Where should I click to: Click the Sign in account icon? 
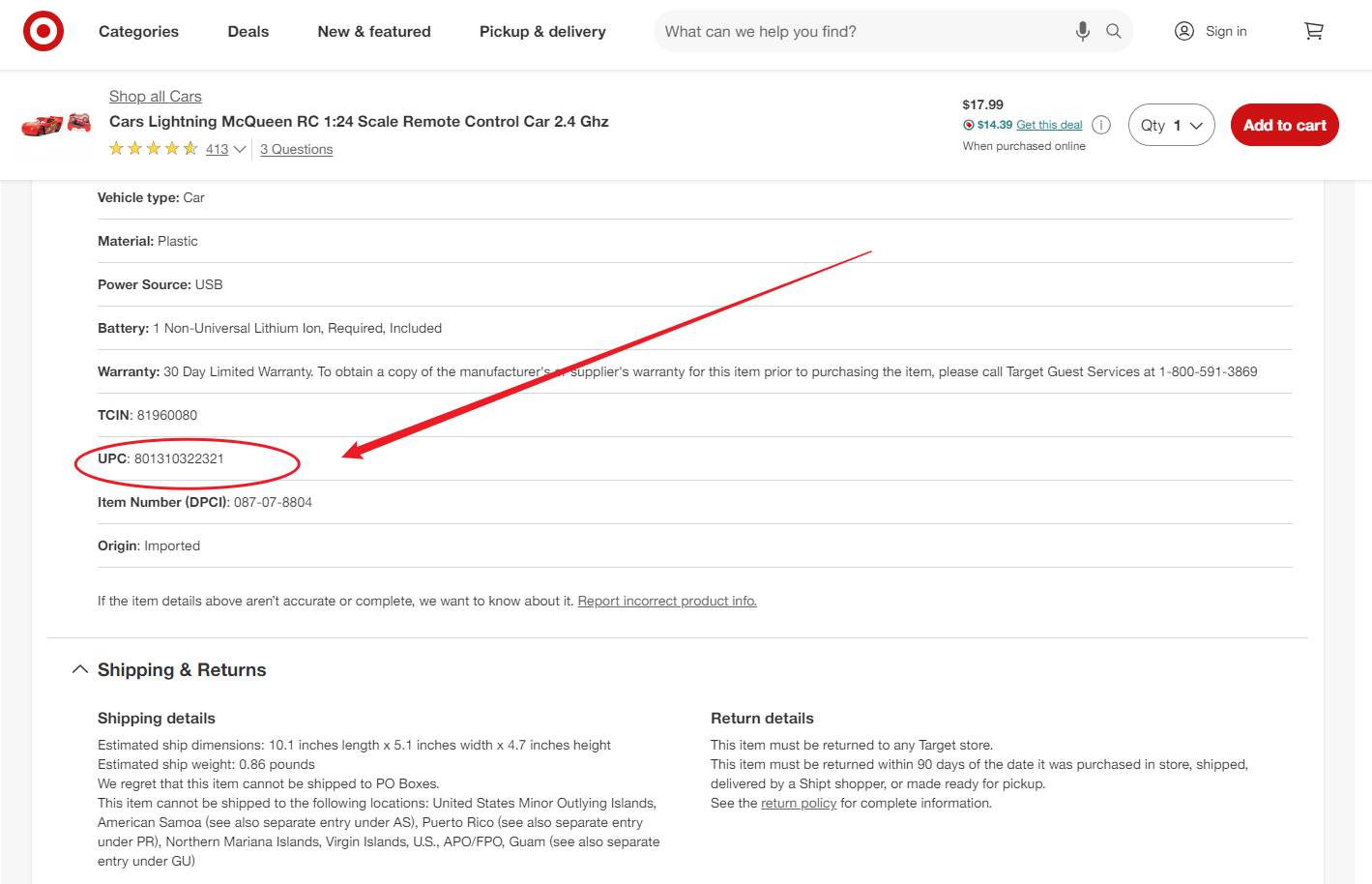pos(1184,31)
